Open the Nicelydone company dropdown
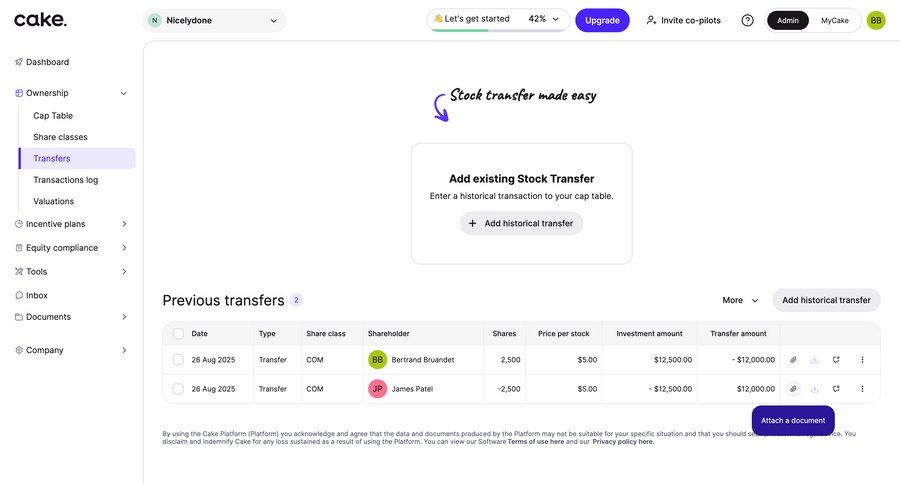This screenshot has height=484, width=900. coord(213,20)
